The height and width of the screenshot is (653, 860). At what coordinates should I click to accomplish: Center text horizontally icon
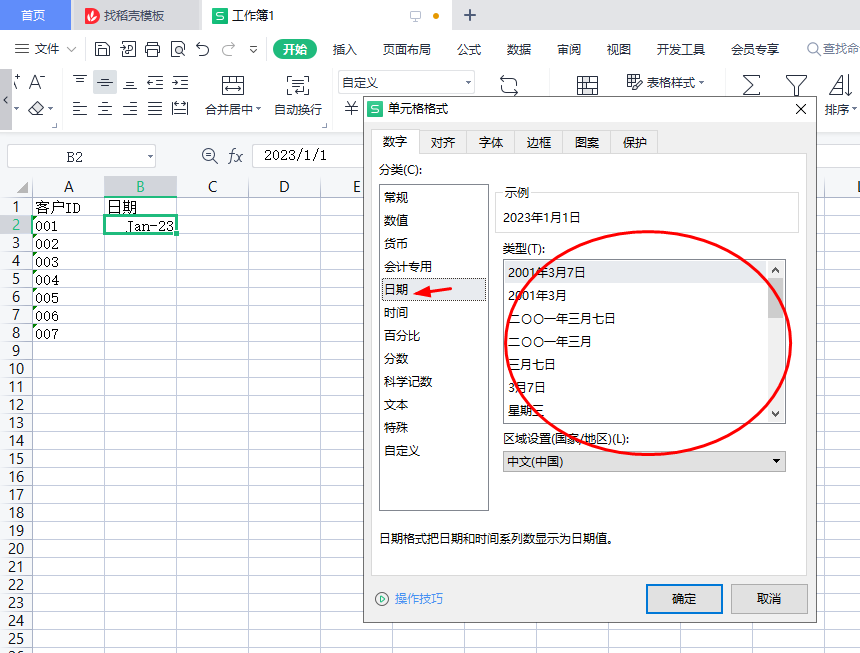[105, 109]
